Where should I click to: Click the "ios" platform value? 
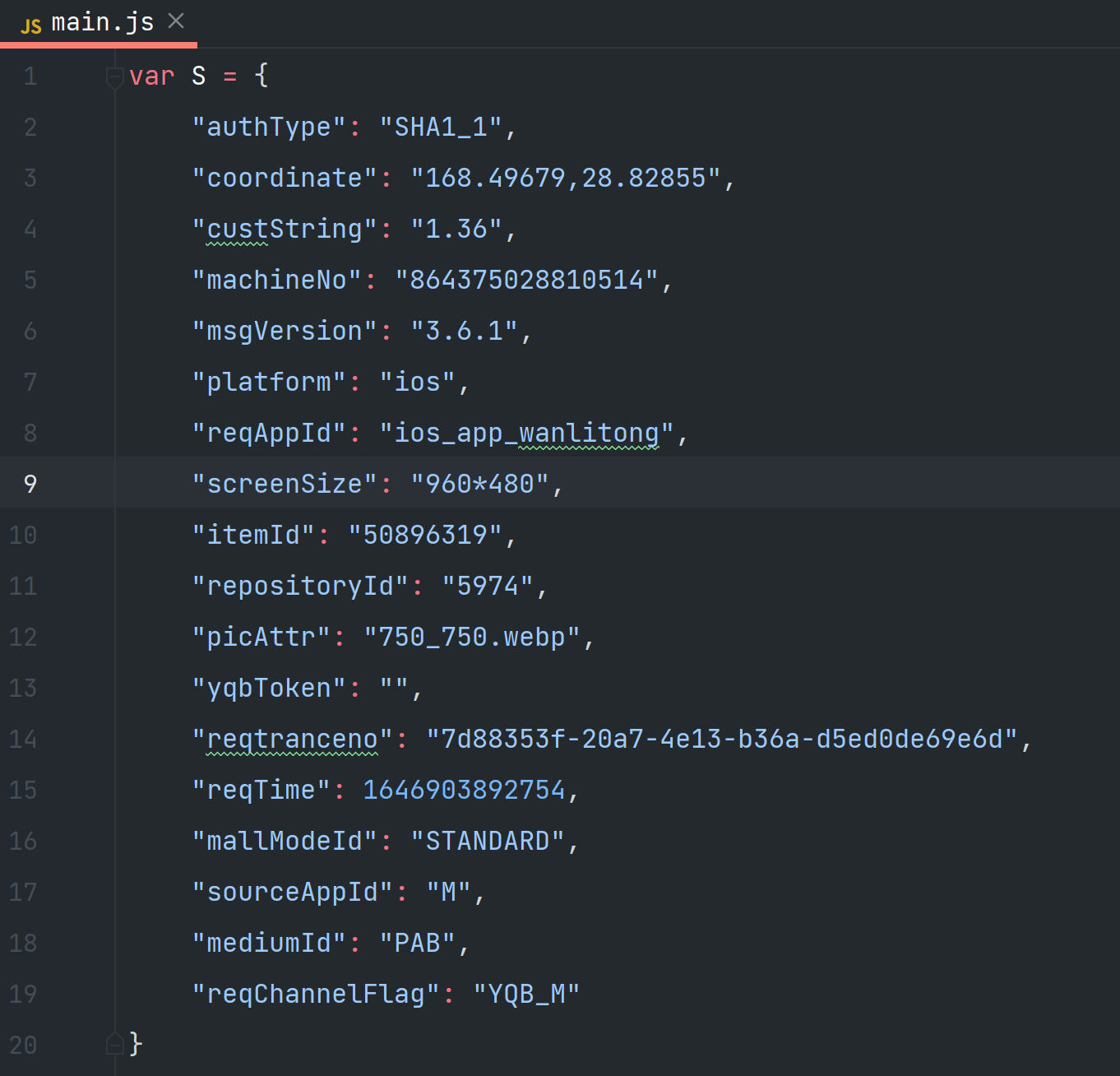pyautogui.click(x=417, y=383)
